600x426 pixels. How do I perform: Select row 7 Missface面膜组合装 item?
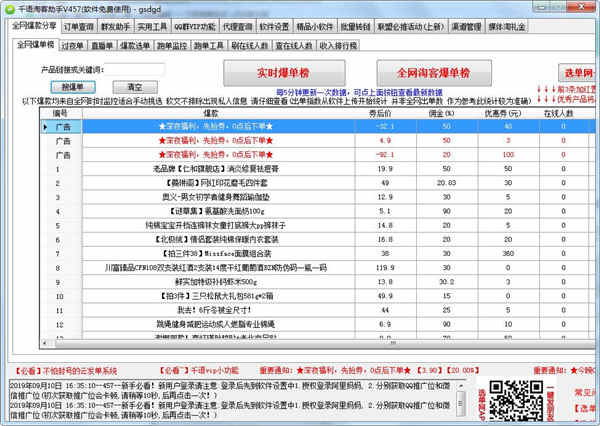point(217,253)
